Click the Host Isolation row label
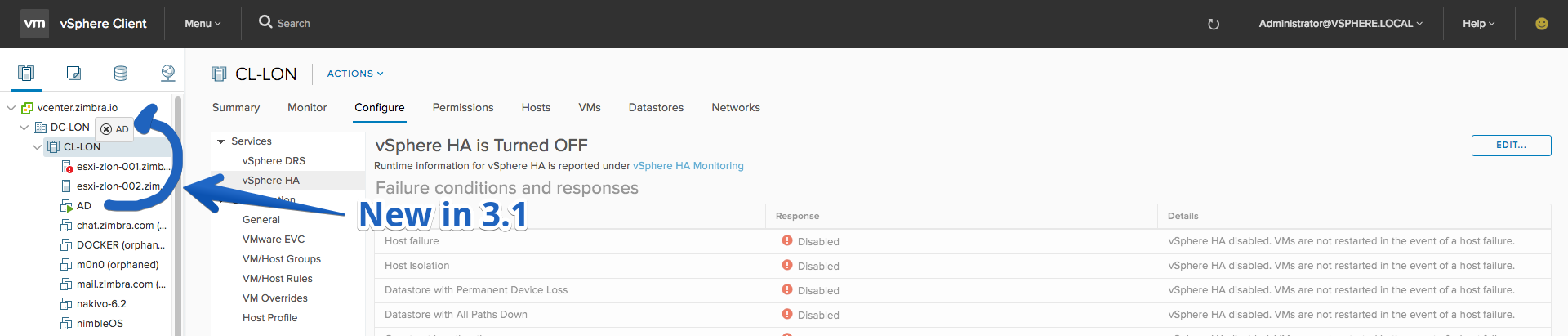Image resolution: width=1568 pixels, height=336 pixels. coord(416,266)
